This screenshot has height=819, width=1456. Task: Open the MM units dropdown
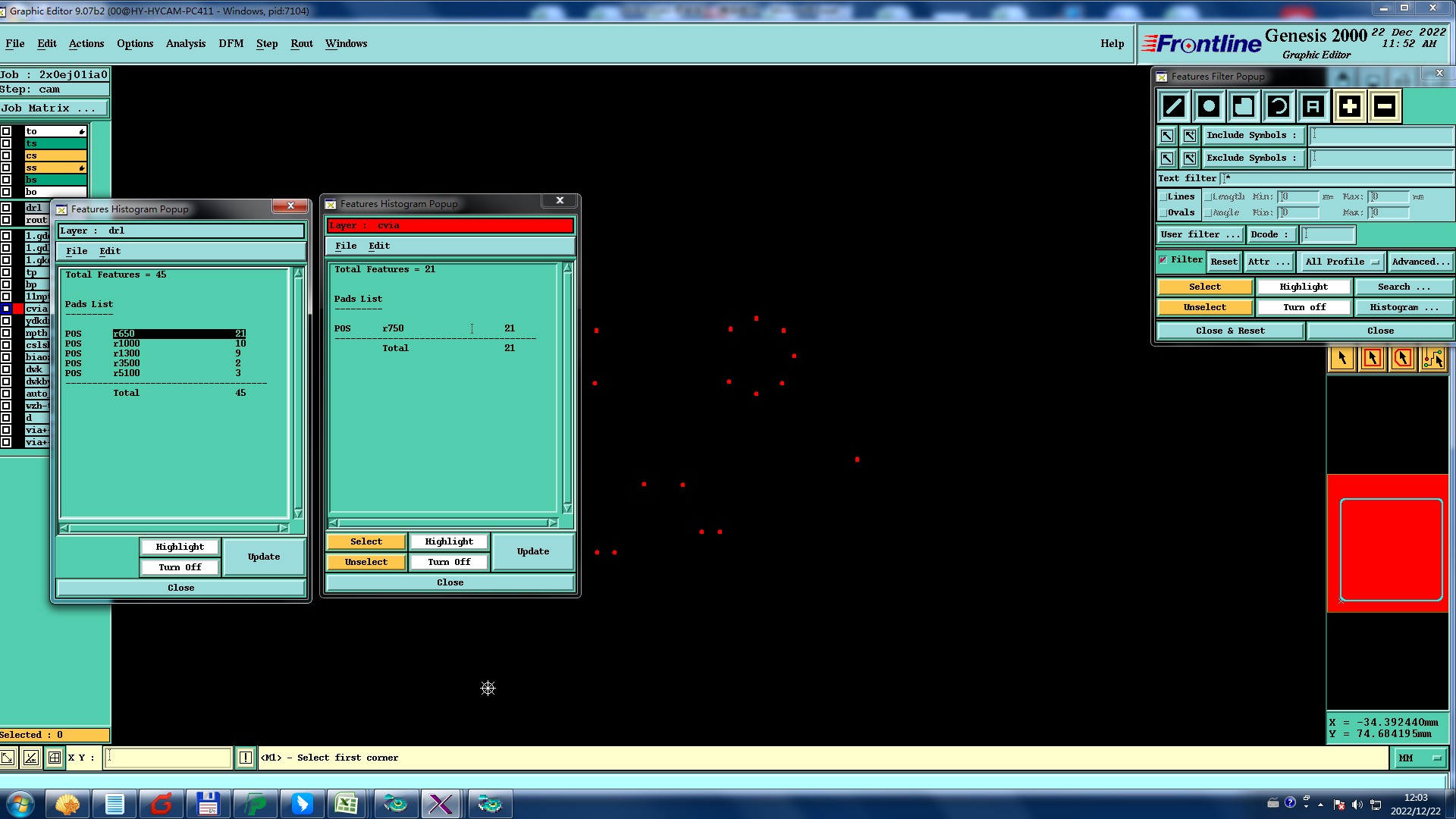[x=1420, y=758]
